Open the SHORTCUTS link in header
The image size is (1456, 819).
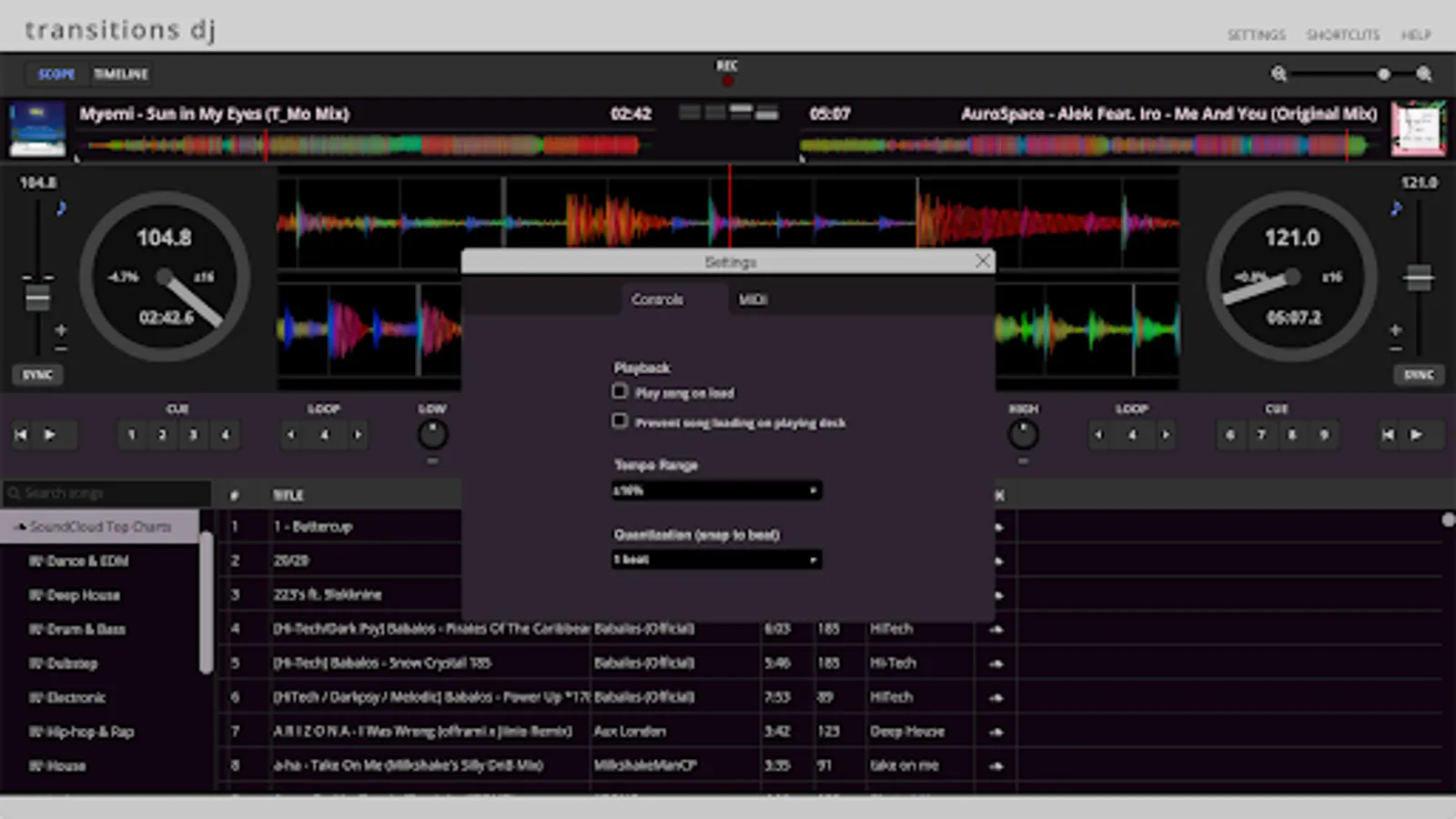(1342, 35)
